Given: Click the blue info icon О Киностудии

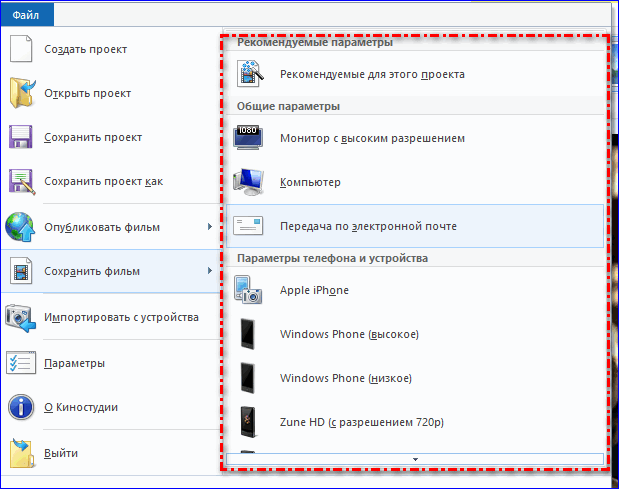Looking at the screenshot, I should tap(21, 407).
